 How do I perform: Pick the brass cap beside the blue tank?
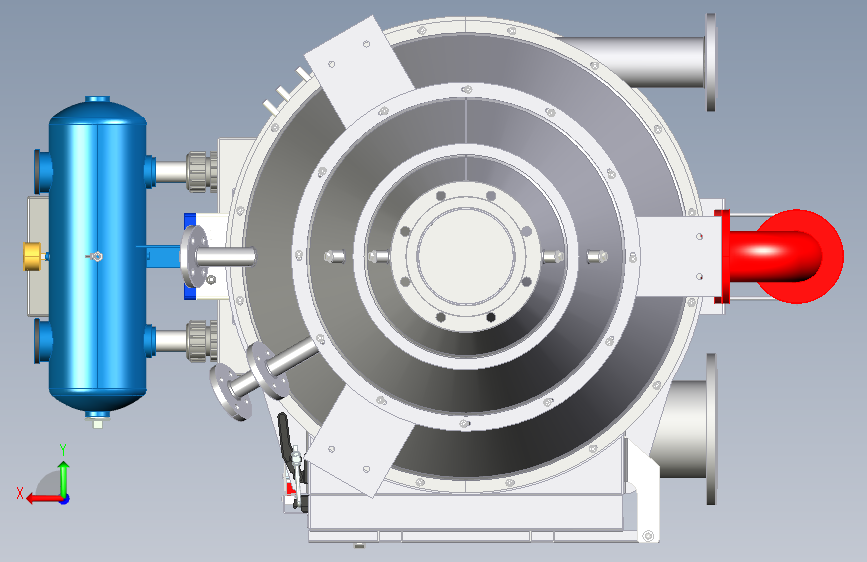click(x=33, y=256)
